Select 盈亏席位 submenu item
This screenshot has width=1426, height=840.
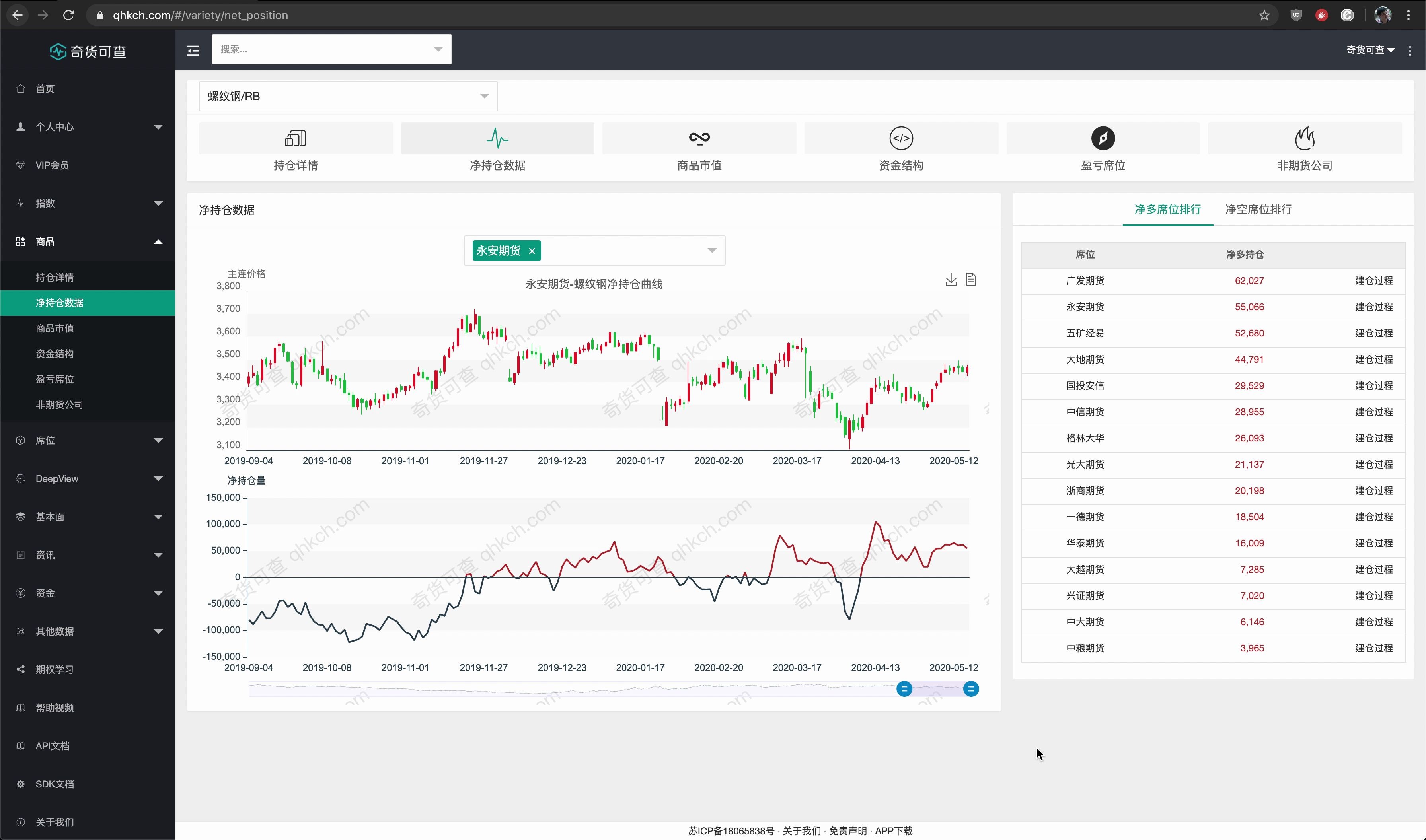pyautogui.click(x=88, y=379)
